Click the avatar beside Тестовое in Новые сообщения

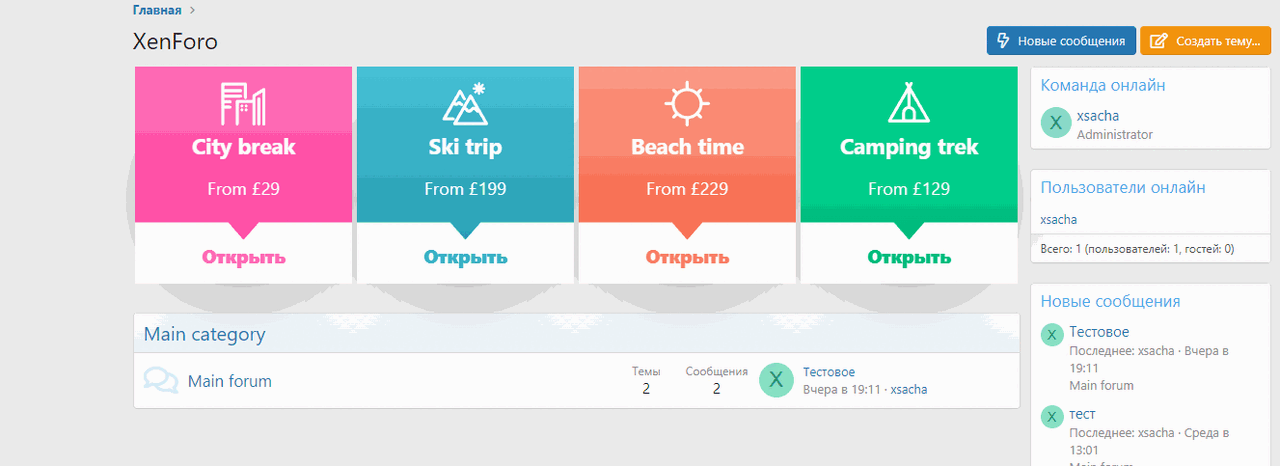click(x=1052, y=335)
